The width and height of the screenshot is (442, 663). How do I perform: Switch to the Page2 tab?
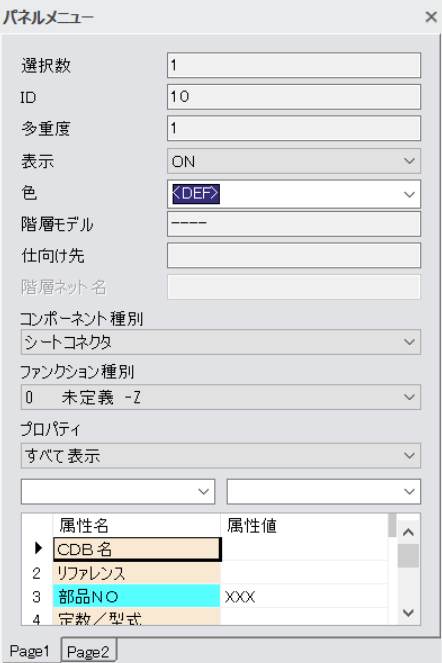point(88,651)
